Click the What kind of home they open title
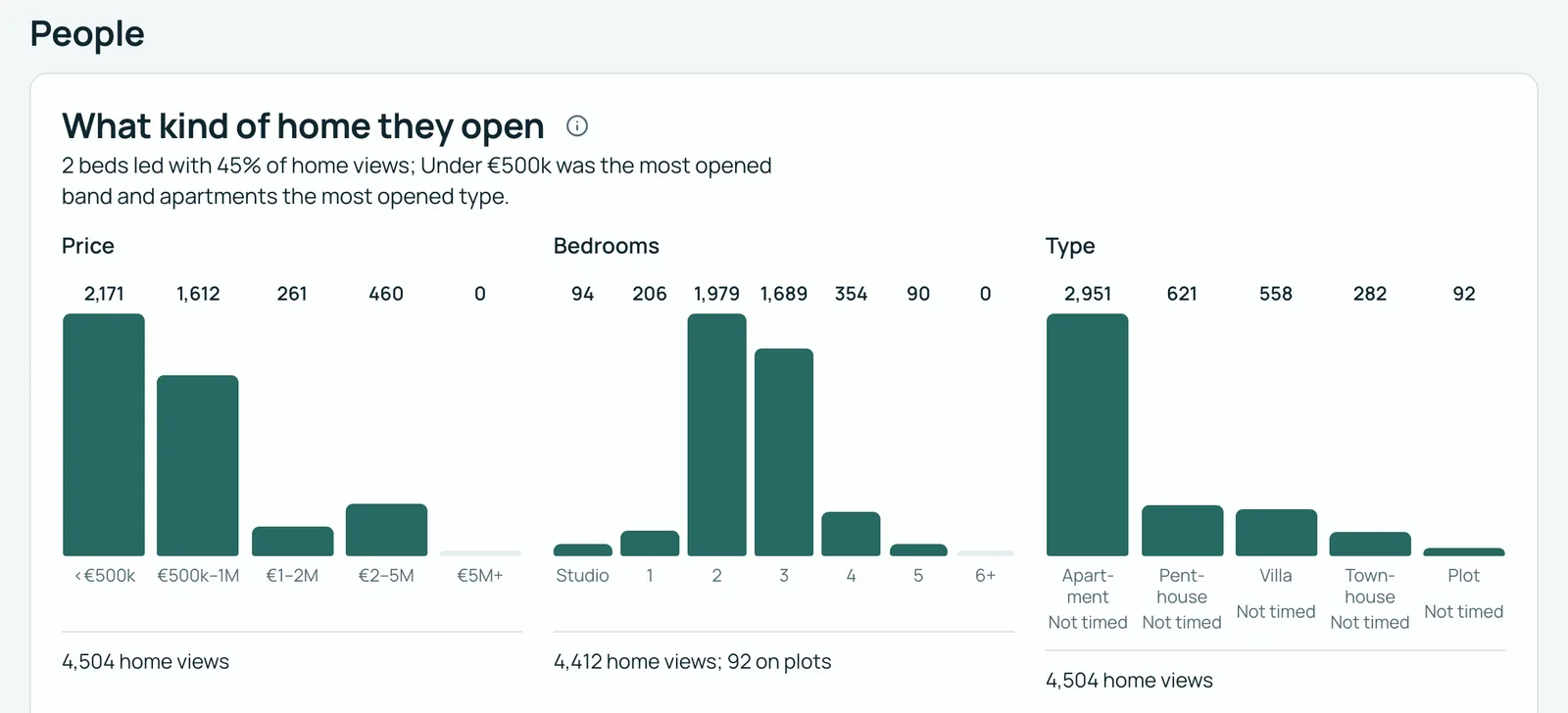The image size is (1568, 713). coord(303,126)
